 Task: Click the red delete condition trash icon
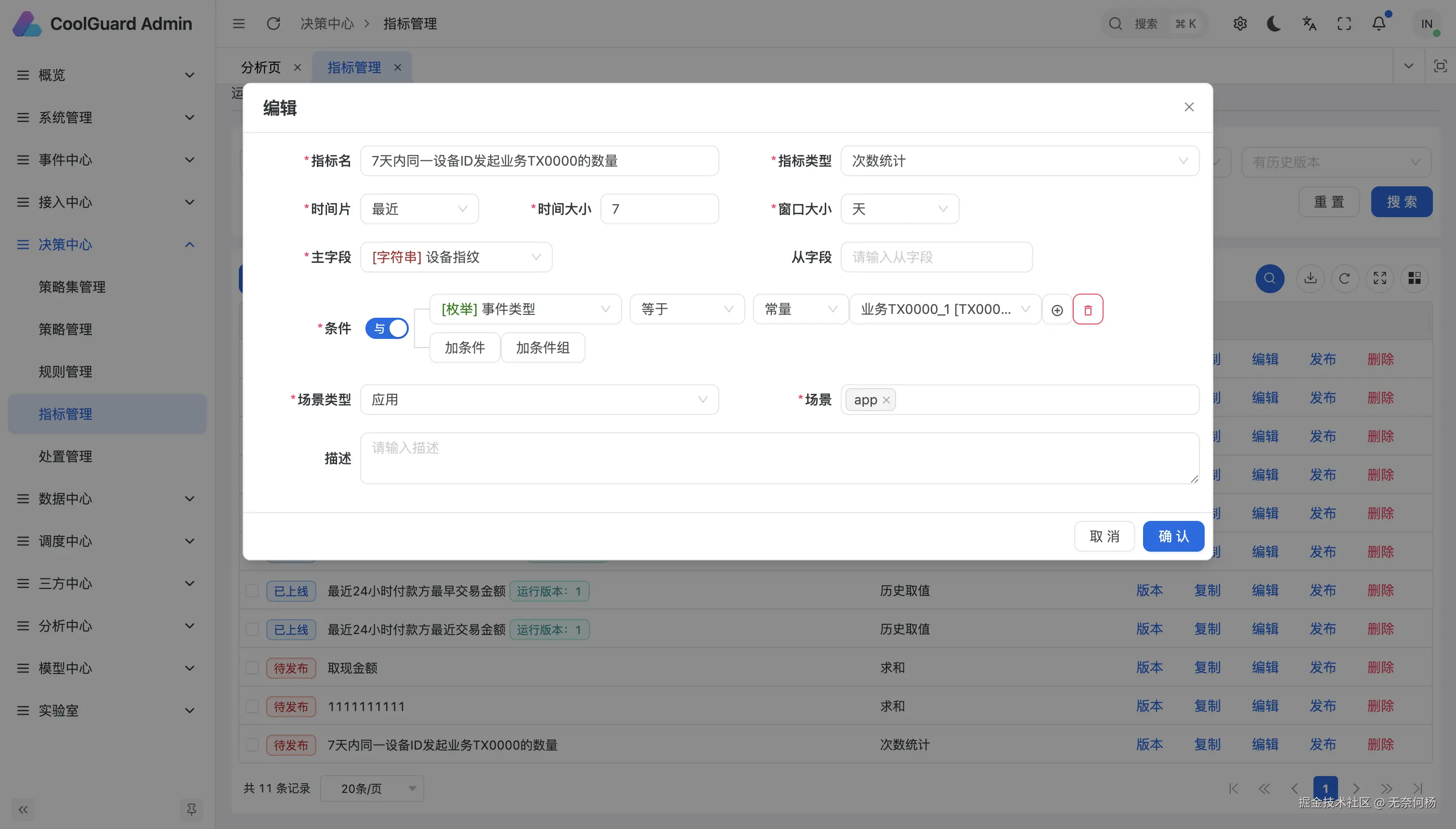[1088, 310]
